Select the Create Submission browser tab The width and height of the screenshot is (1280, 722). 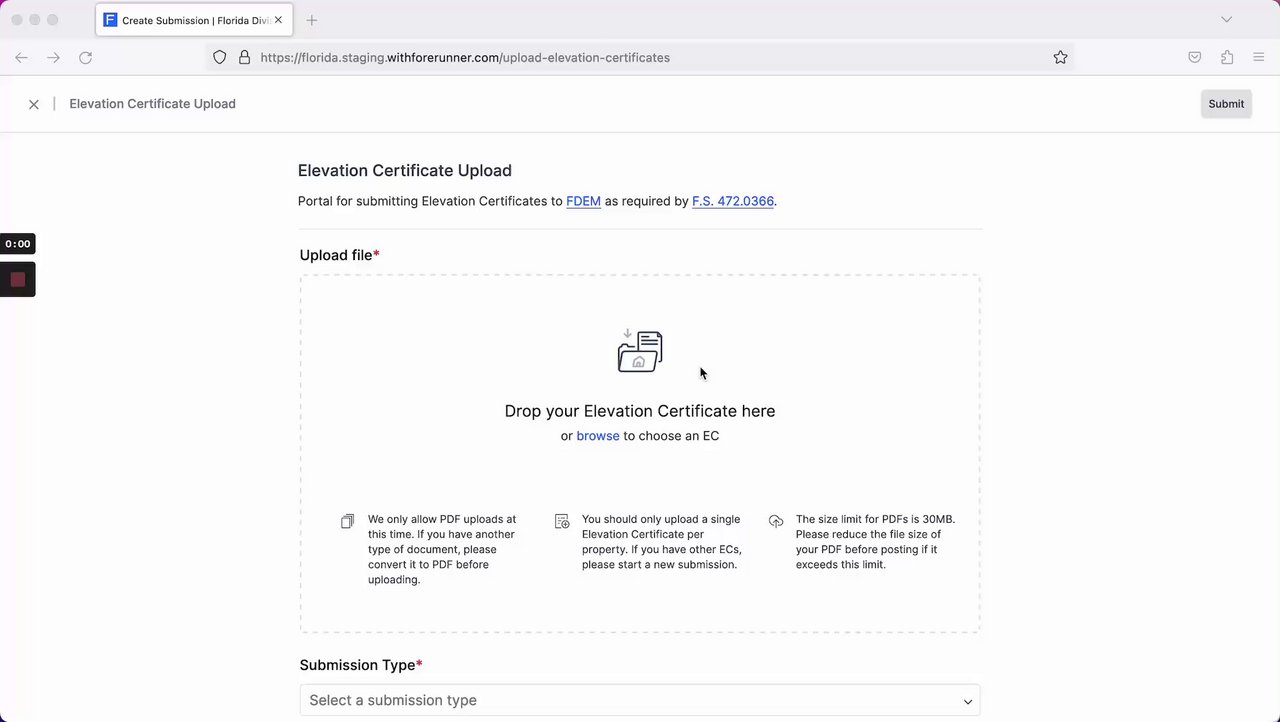190,20
